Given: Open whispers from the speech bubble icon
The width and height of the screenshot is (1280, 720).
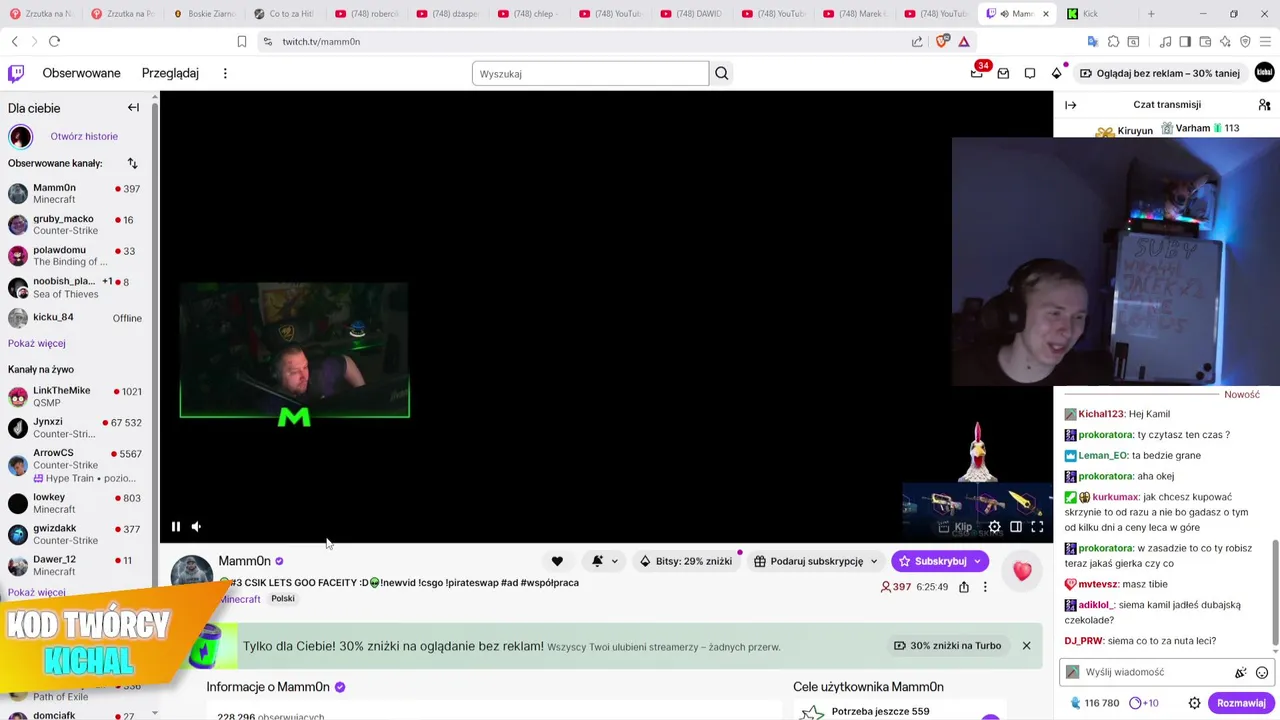Looking at the screenshot, I should click(x=1030, y=73).
